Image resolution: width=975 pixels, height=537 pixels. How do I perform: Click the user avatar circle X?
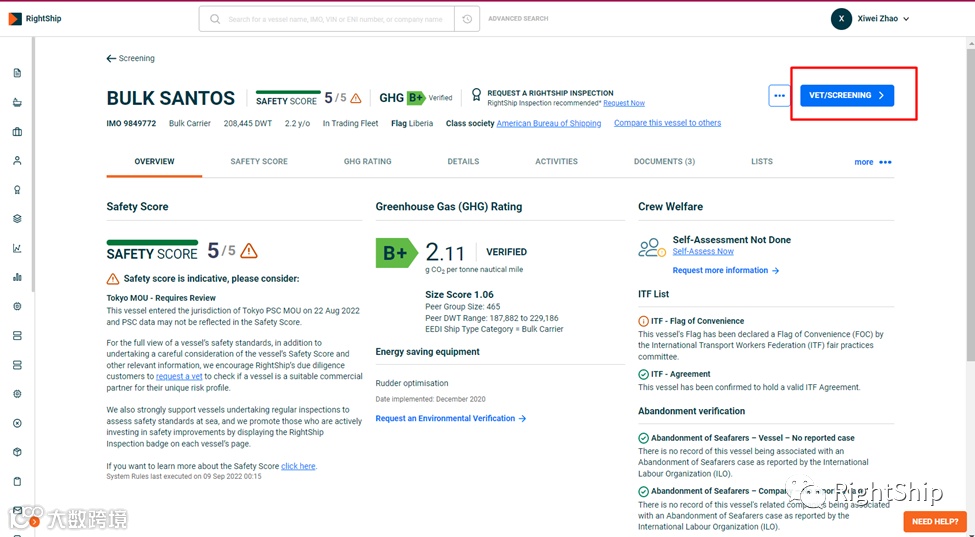841,19
